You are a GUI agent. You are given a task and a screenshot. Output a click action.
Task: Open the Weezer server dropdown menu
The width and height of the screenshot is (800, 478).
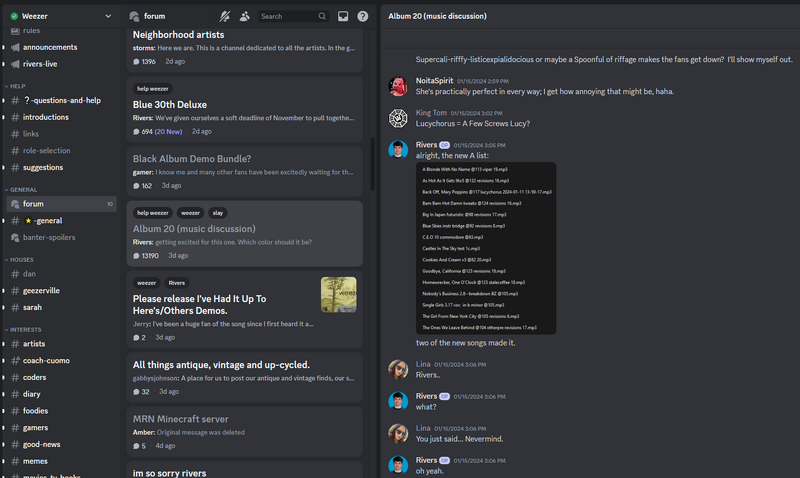pyautogui.click(x=108, y=16)
